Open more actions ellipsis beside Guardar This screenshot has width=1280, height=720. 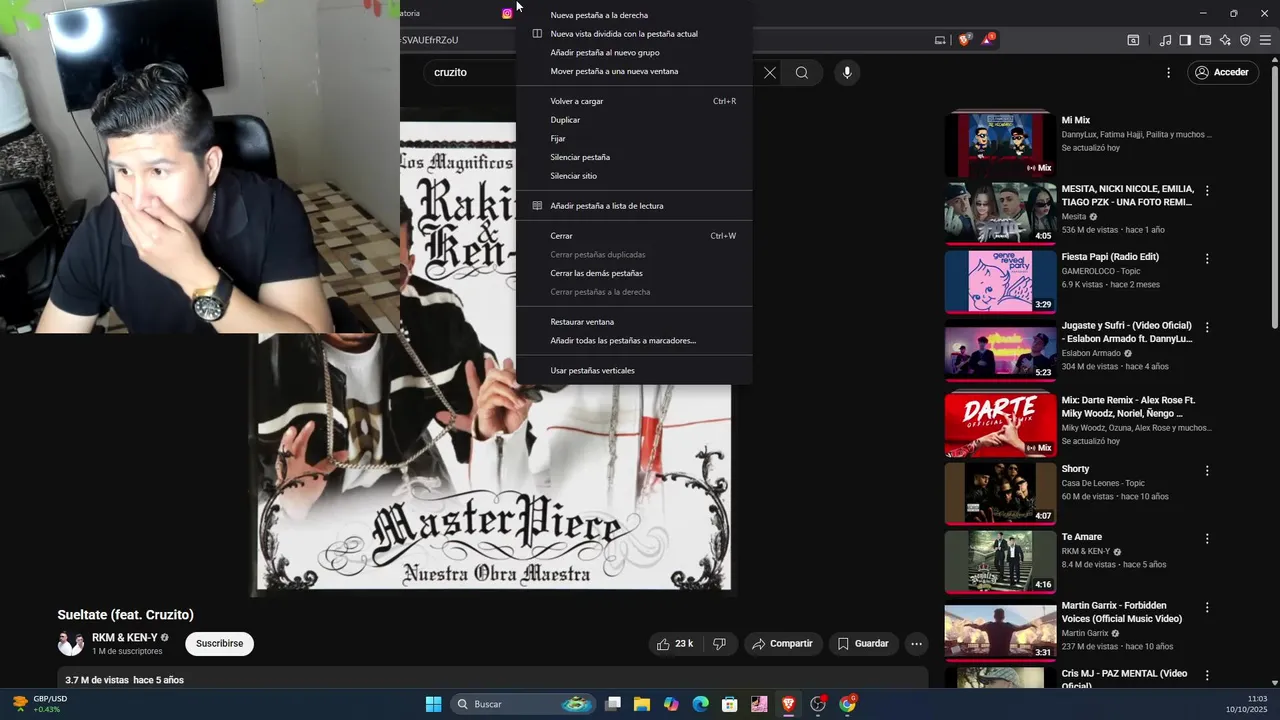(917, 644)
